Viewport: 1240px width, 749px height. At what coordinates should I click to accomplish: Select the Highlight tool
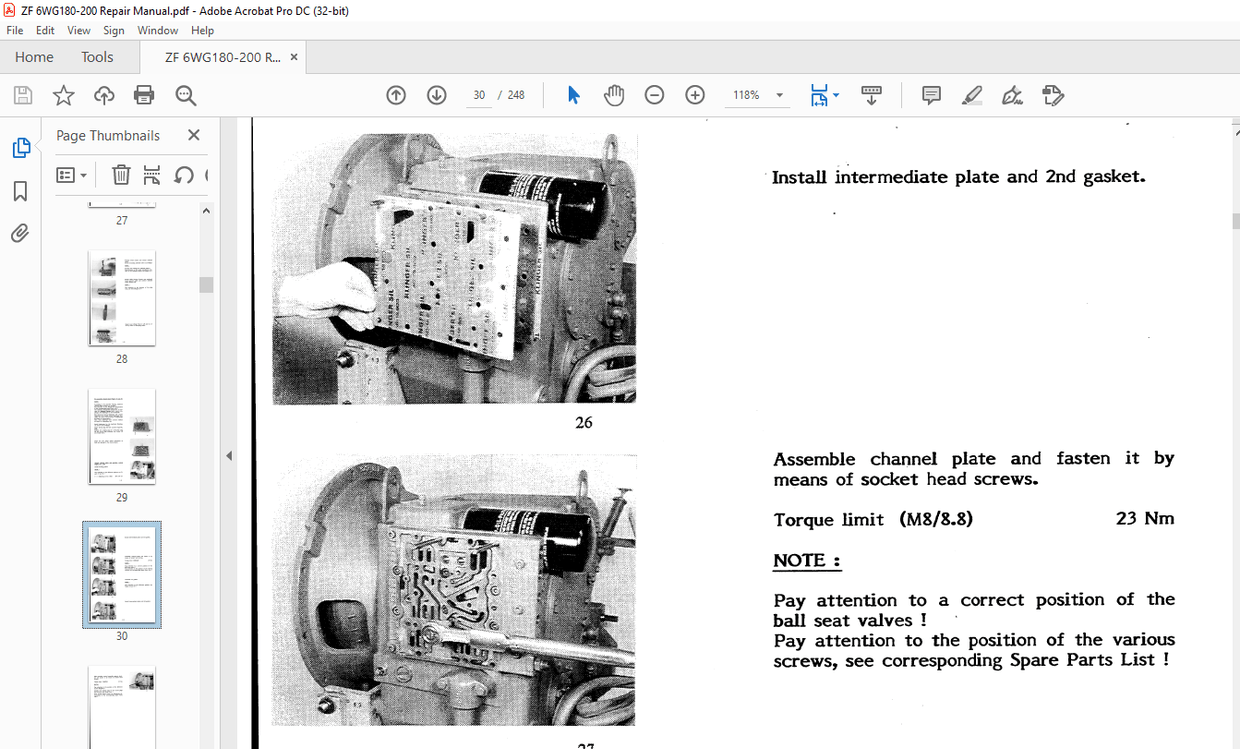click(x=971, y=95)
